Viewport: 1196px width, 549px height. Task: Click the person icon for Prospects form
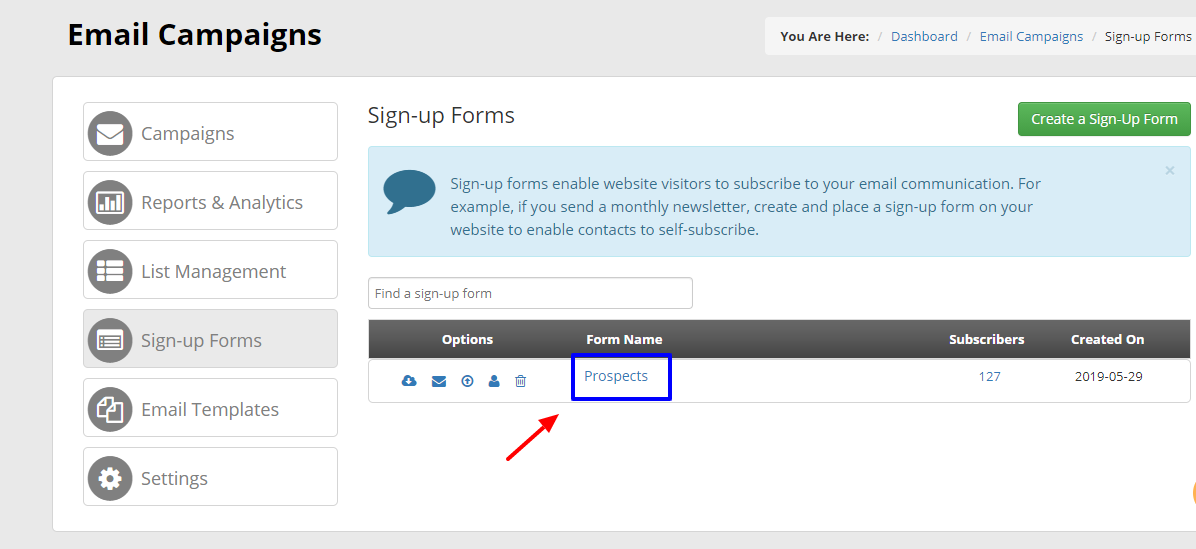click(x=494, y=380)
